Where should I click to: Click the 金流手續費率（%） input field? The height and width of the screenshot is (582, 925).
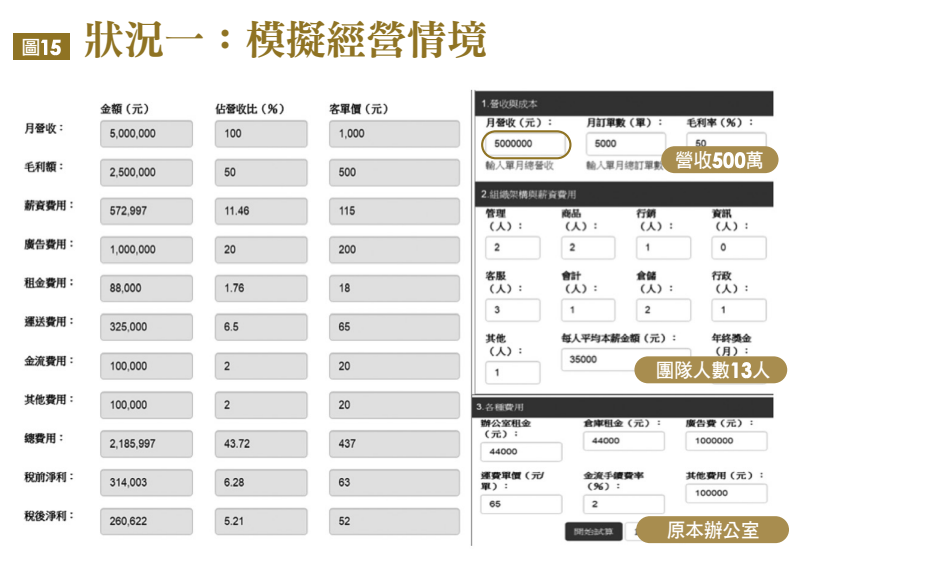coord(624,504)
